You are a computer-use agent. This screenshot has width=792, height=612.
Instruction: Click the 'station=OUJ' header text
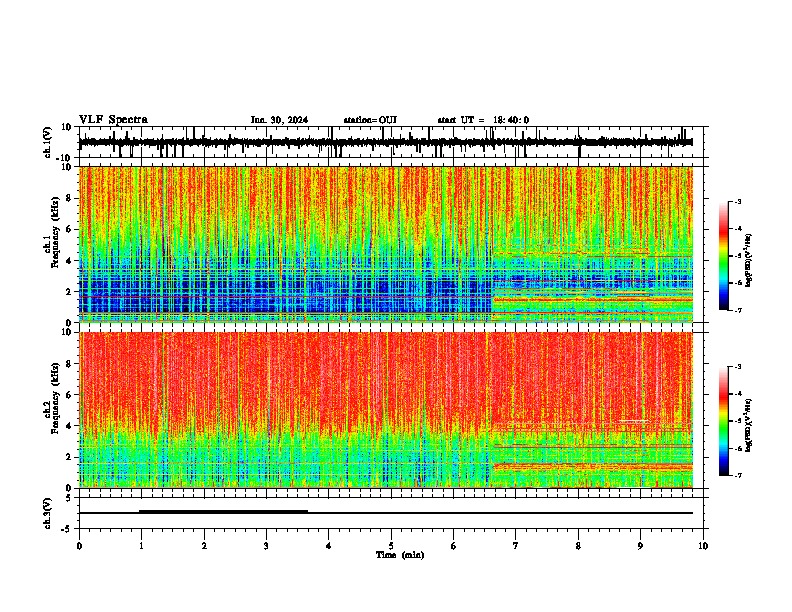[370, 120]
